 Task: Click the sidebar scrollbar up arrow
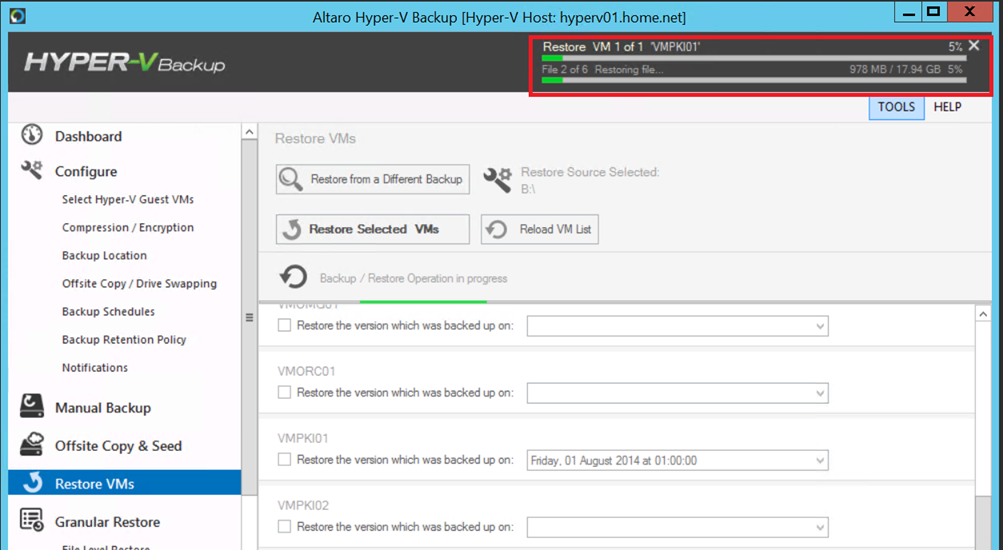[x=249, y=132]
